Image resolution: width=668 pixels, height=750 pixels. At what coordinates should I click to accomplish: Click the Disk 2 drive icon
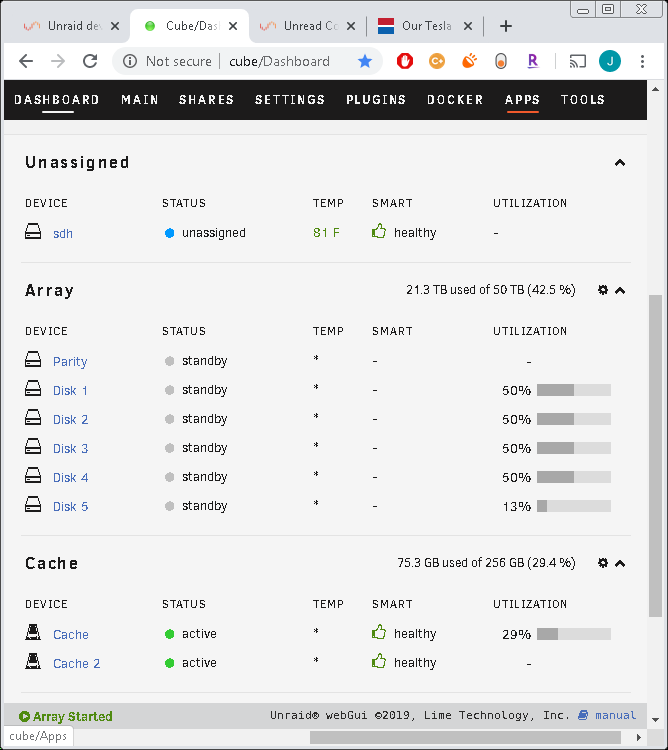(x=33, y=417)
